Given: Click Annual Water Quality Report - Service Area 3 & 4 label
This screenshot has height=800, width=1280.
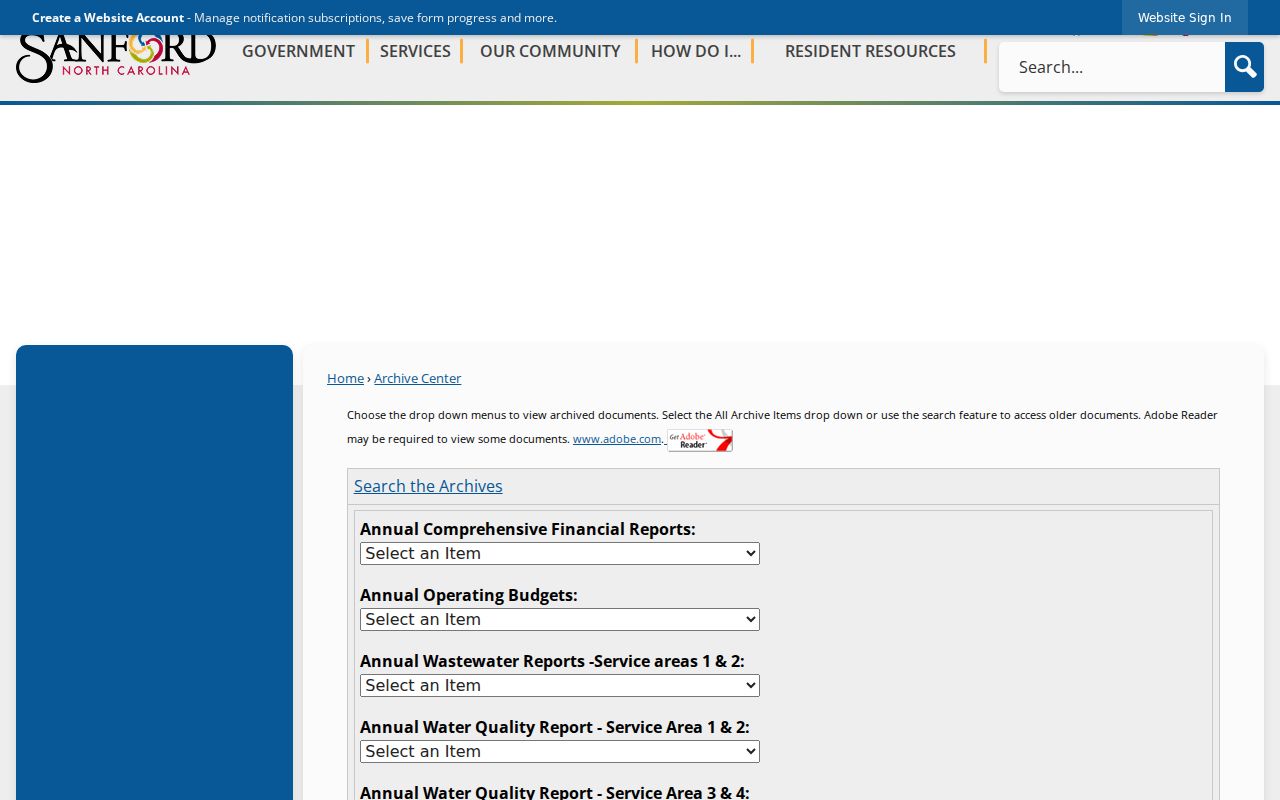Looking at the screenshot, I should [554, 792].
